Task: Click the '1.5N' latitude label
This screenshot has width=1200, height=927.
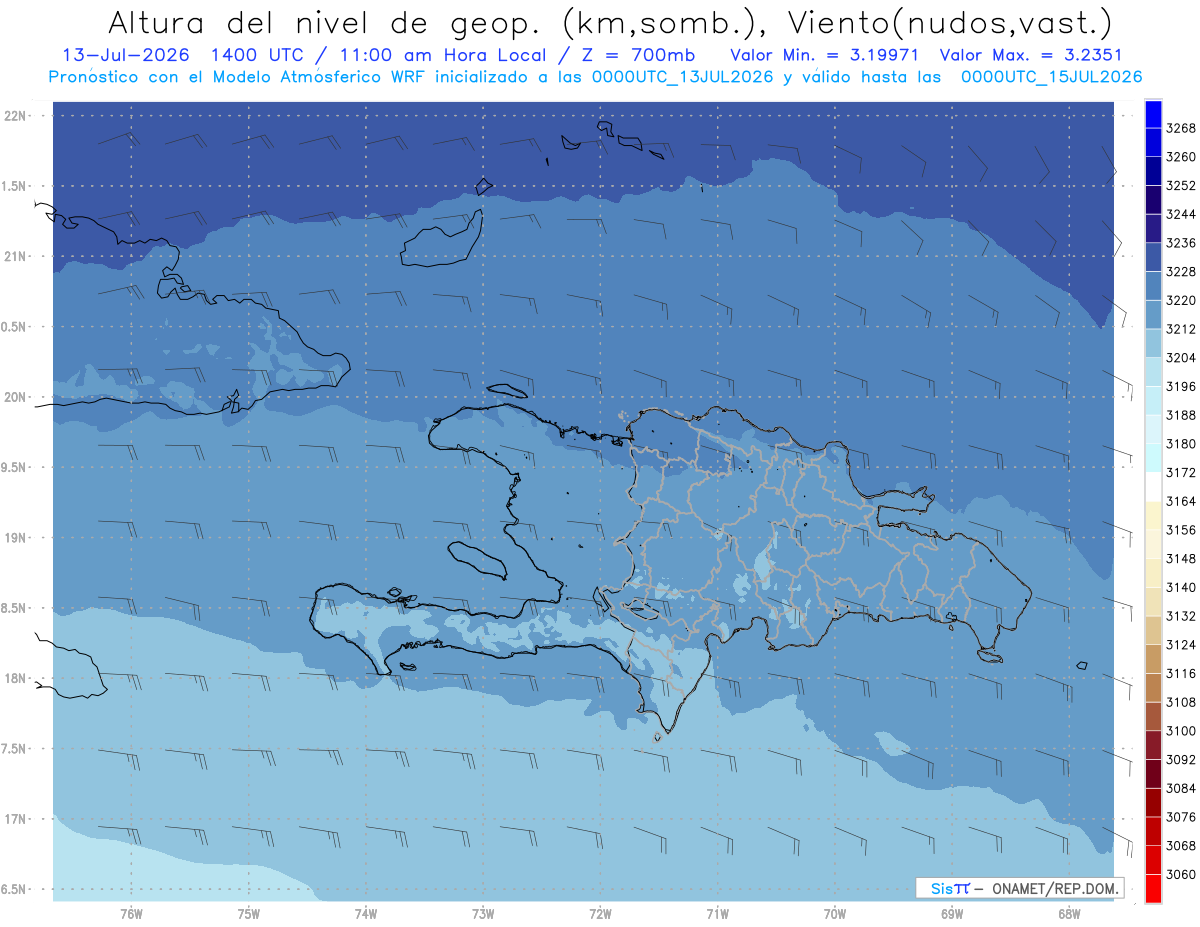Action: pos(15,186)
